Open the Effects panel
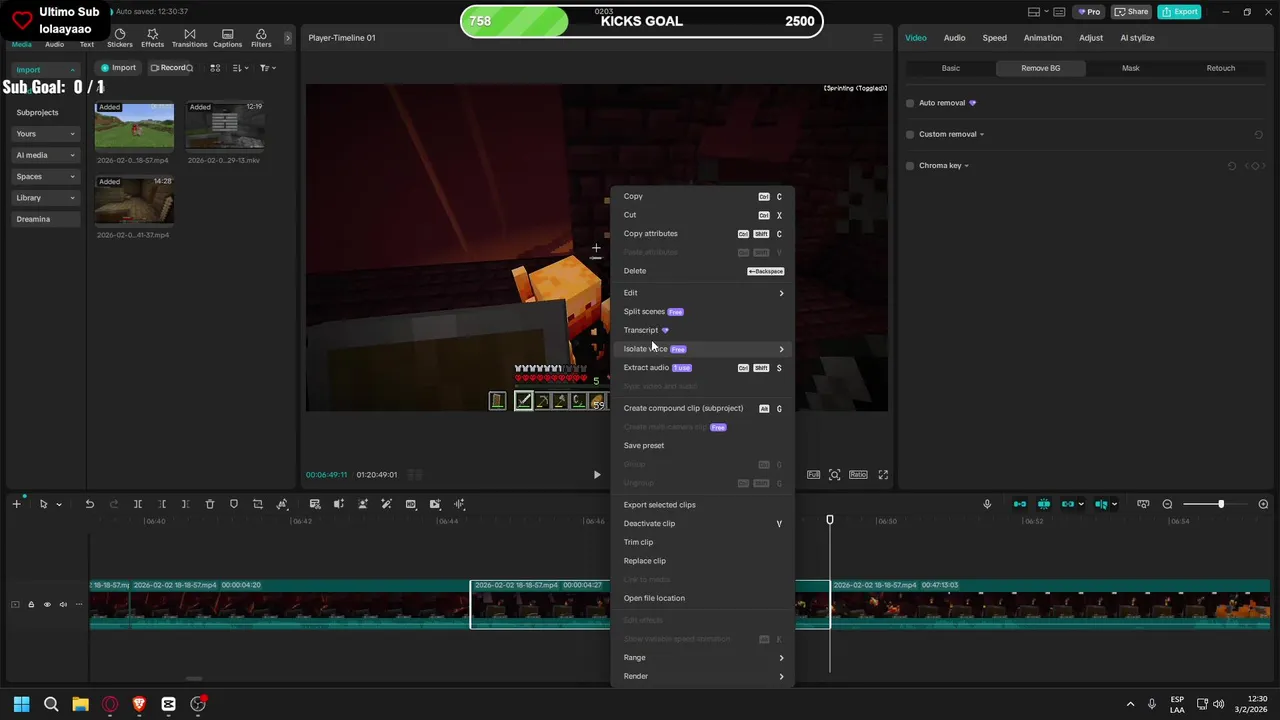 pyautogui.click(x=152, y=38)
